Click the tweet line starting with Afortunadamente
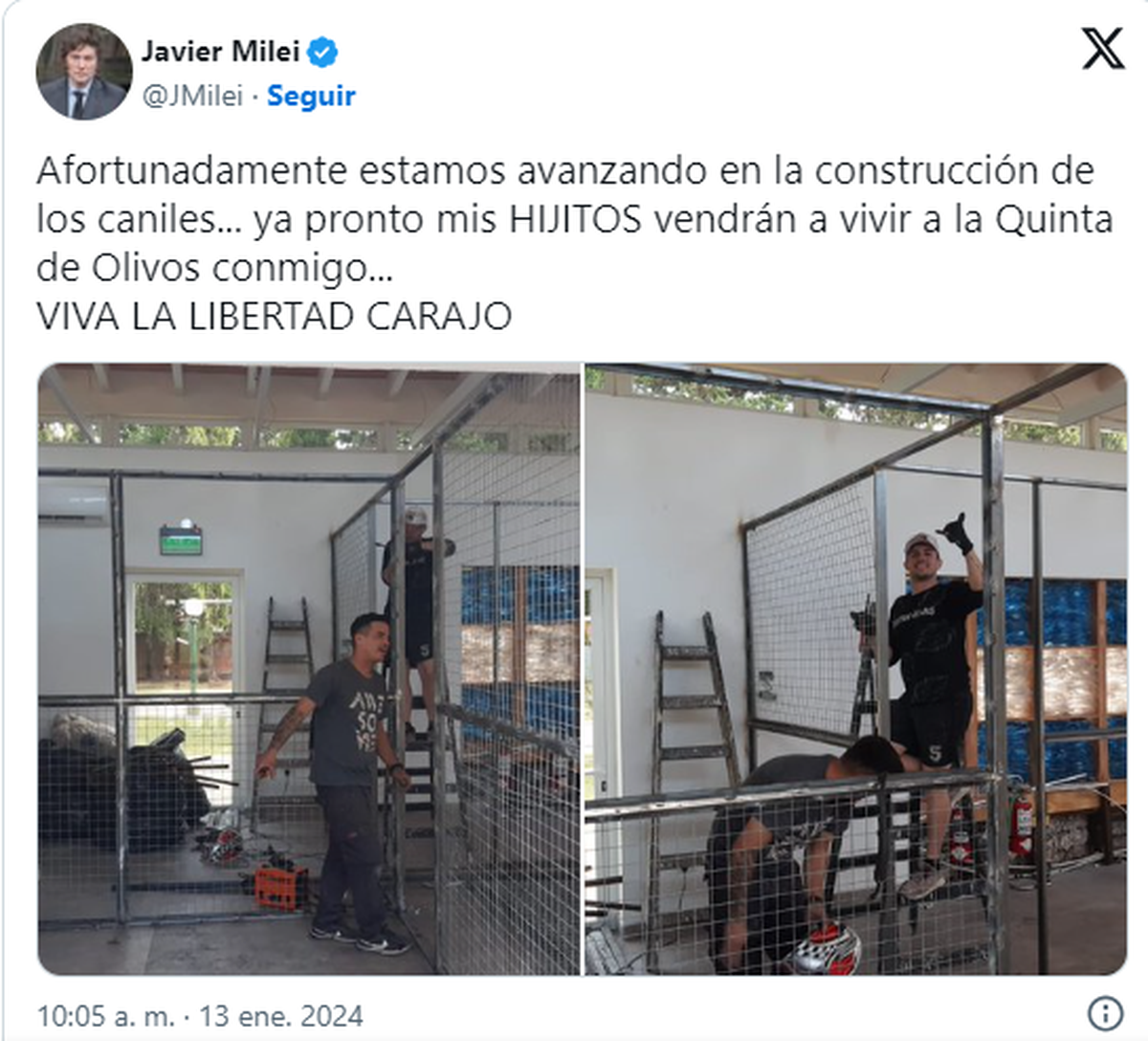 point(564,171)
